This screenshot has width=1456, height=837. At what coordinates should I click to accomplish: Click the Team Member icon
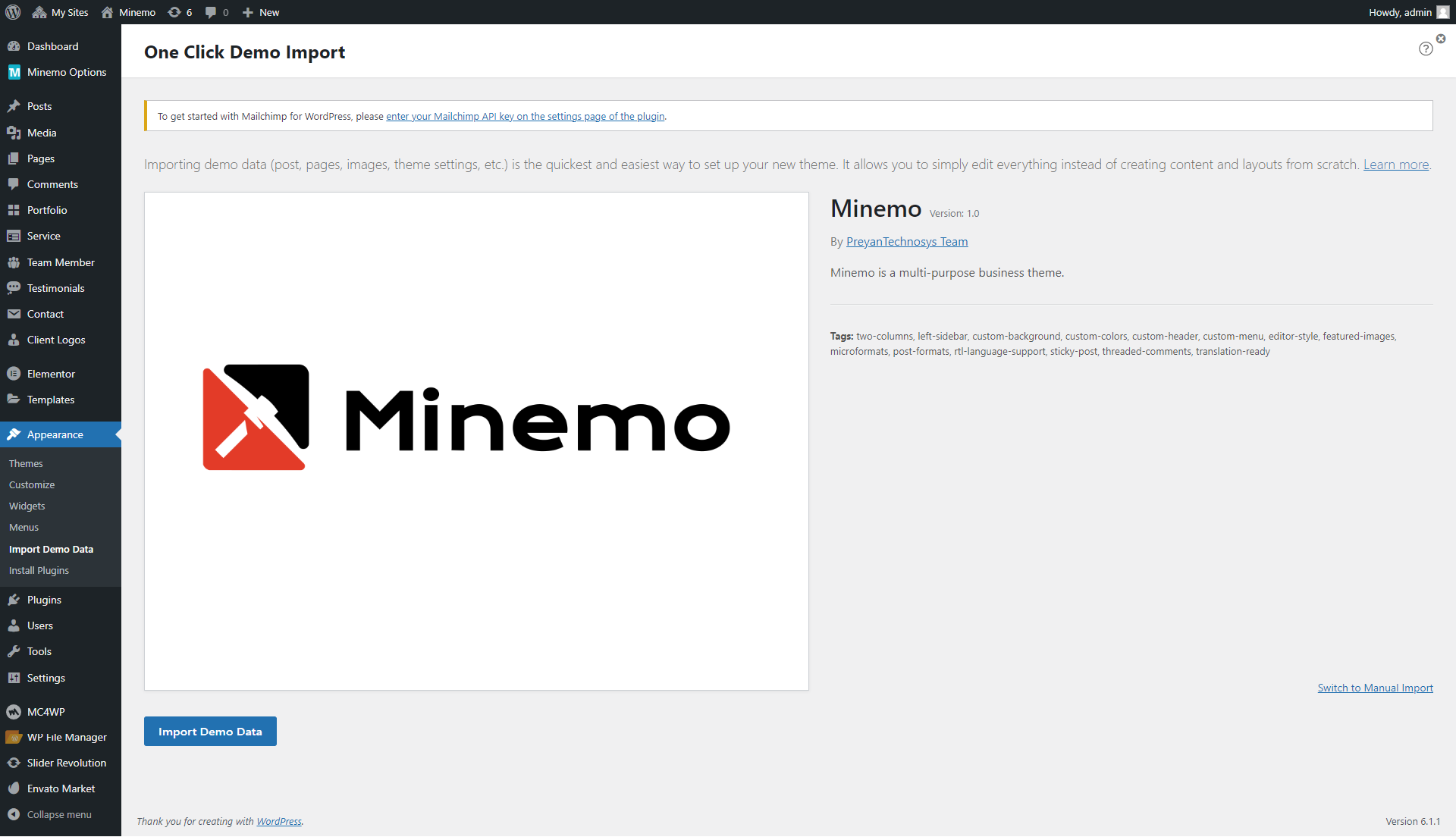[14, 262]
